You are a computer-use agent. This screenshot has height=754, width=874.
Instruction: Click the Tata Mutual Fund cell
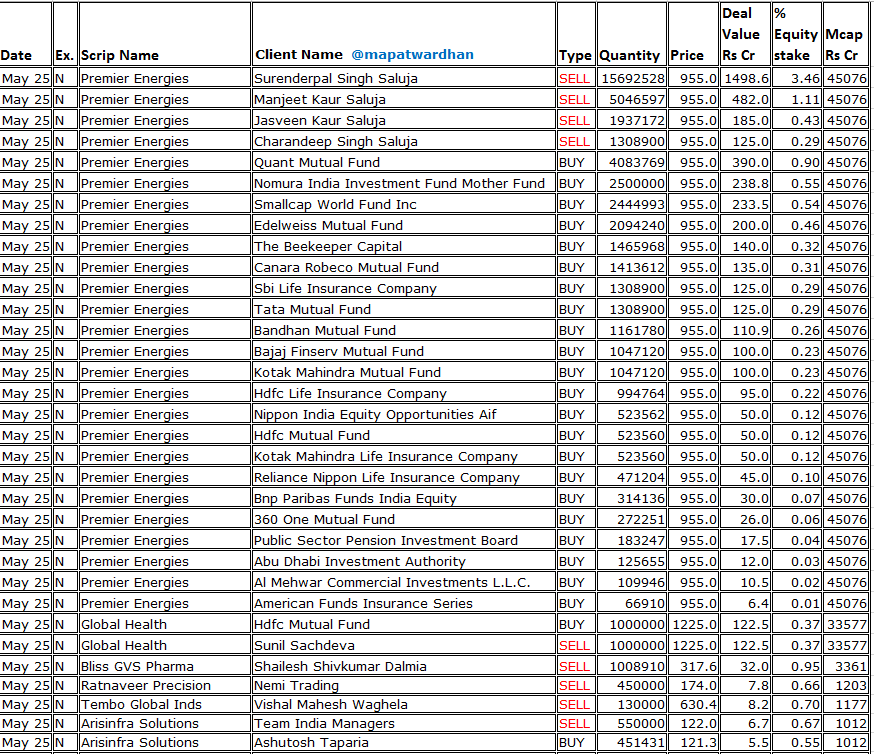coord(404,309)
